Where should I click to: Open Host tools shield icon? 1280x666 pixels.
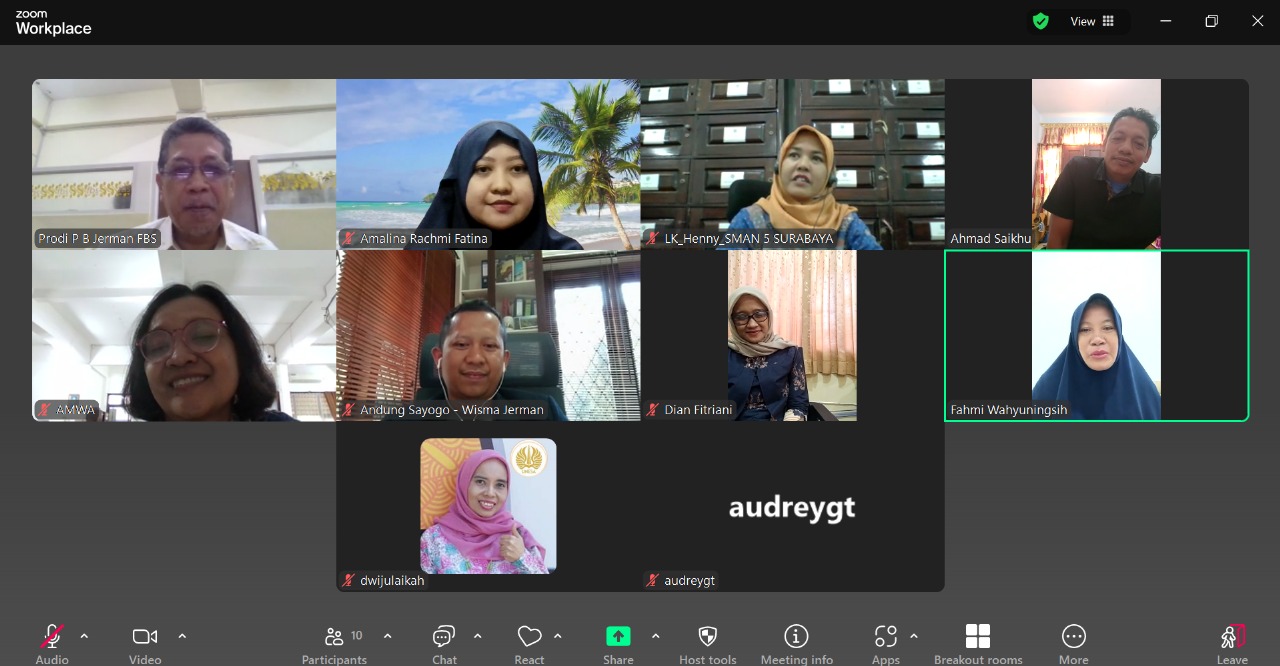click(x=707, y=637)
